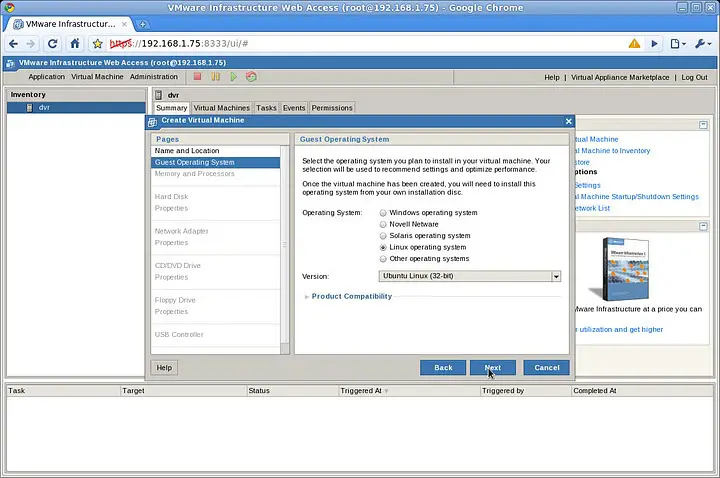Open the Machine Startup/Shutdown Settings link
This screenshot has width=720, height=478.
(x=637, y=197)
